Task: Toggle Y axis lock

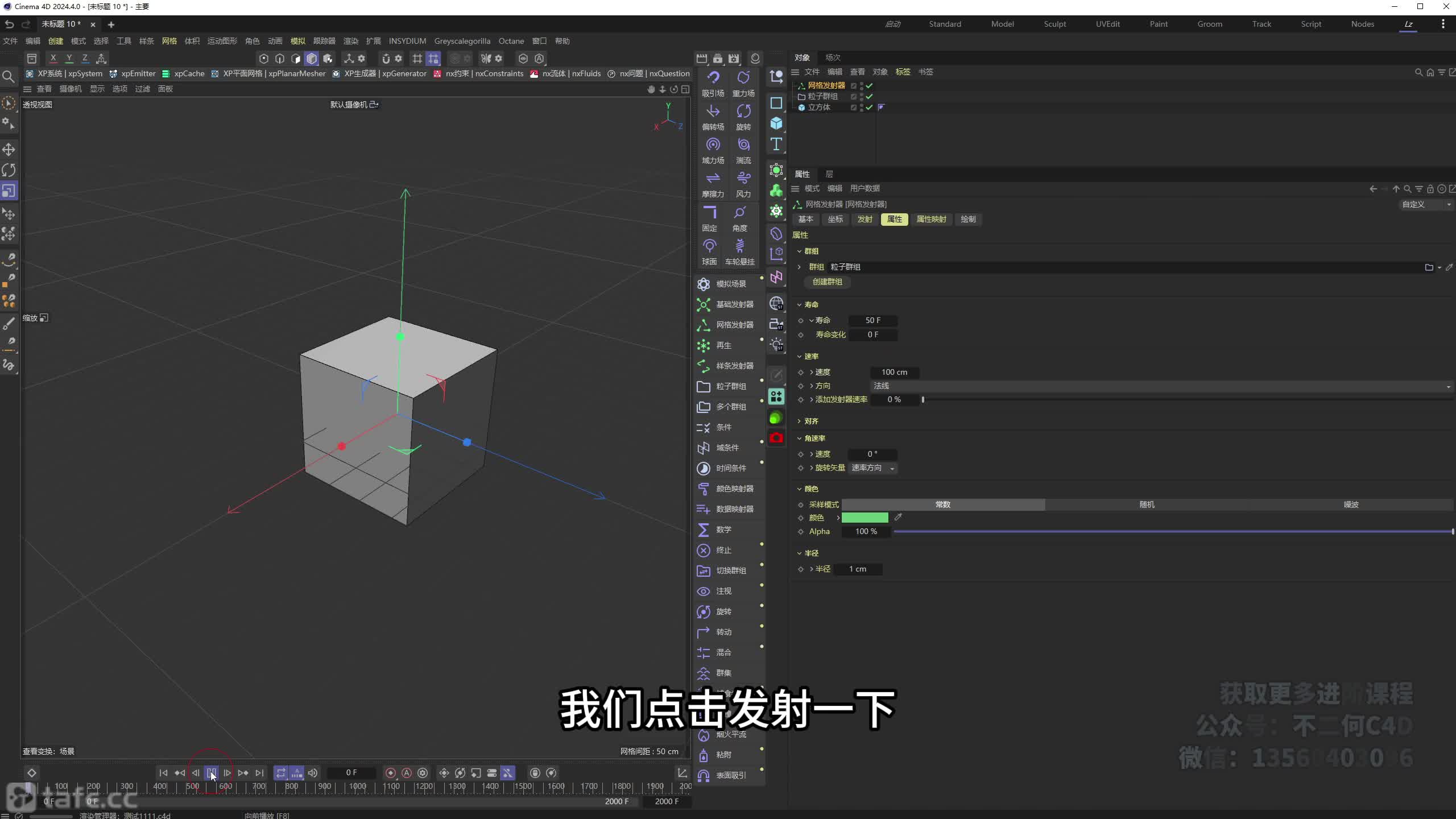Action: [69, 58]
